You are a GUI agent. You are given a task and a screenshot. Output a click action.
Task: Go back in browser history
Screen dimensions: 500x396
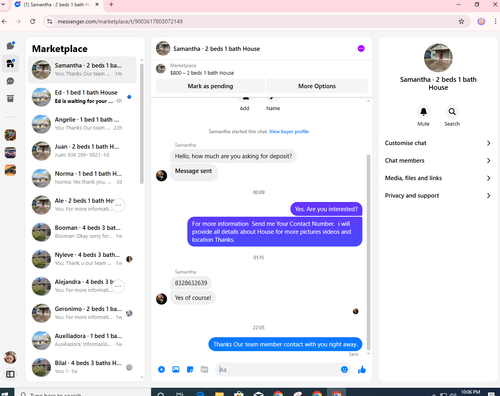4,21
